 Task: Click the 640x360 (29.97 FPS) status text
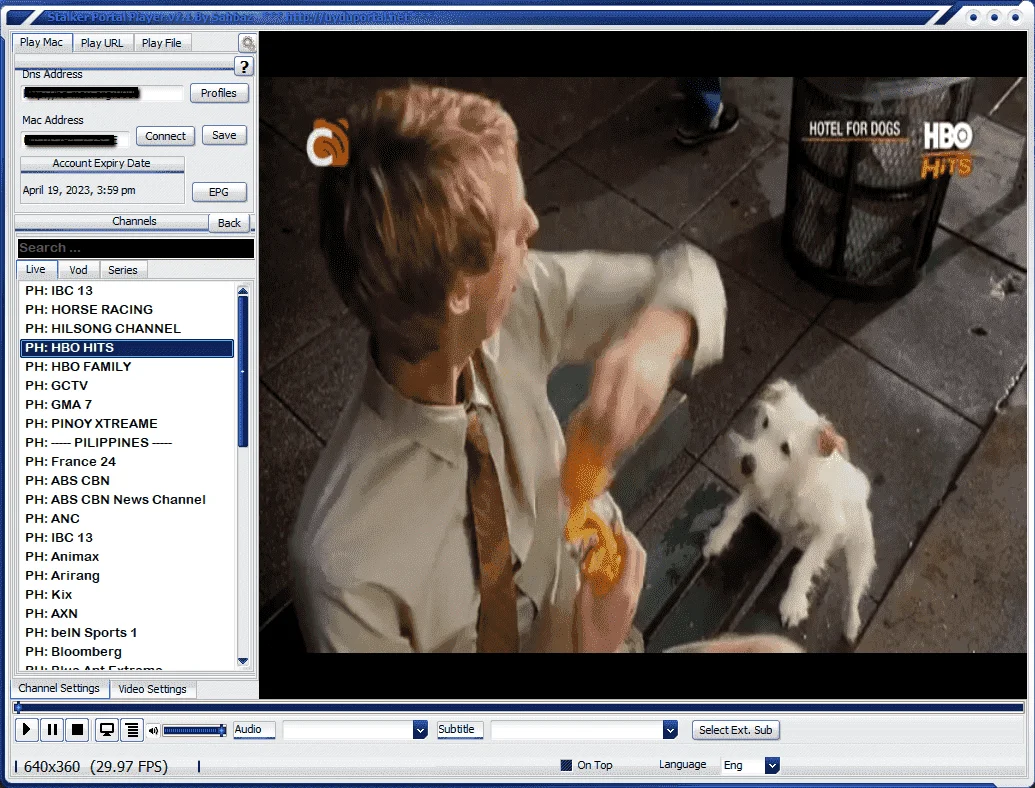click(96, 766)
